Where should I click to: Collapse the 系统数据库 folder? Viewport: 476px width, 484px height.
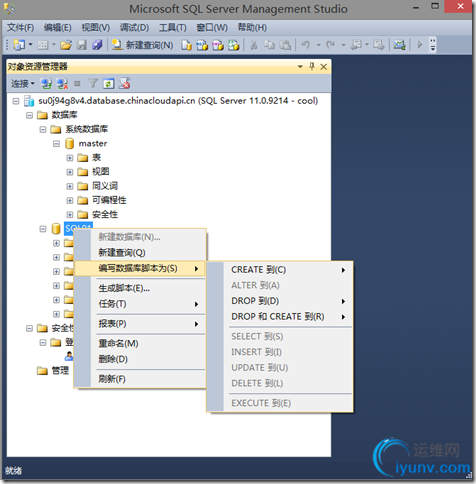pos(43,129)
